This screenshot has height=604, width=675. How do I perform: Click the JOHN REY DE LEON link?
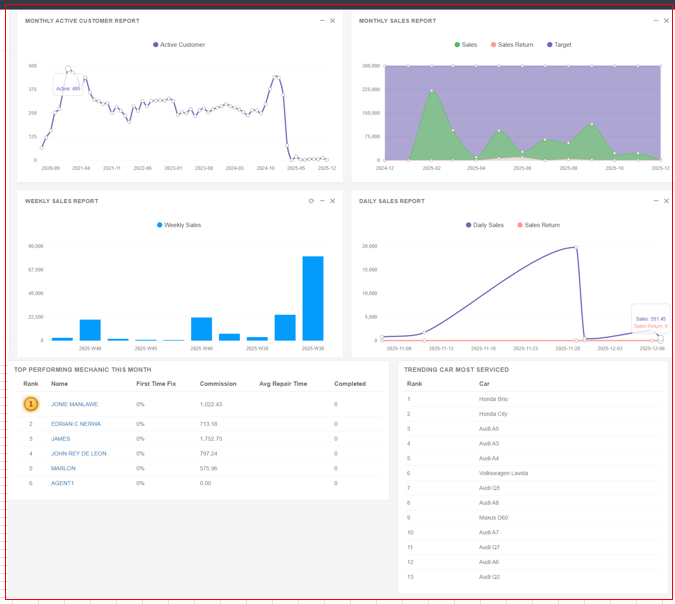(79, 453)
